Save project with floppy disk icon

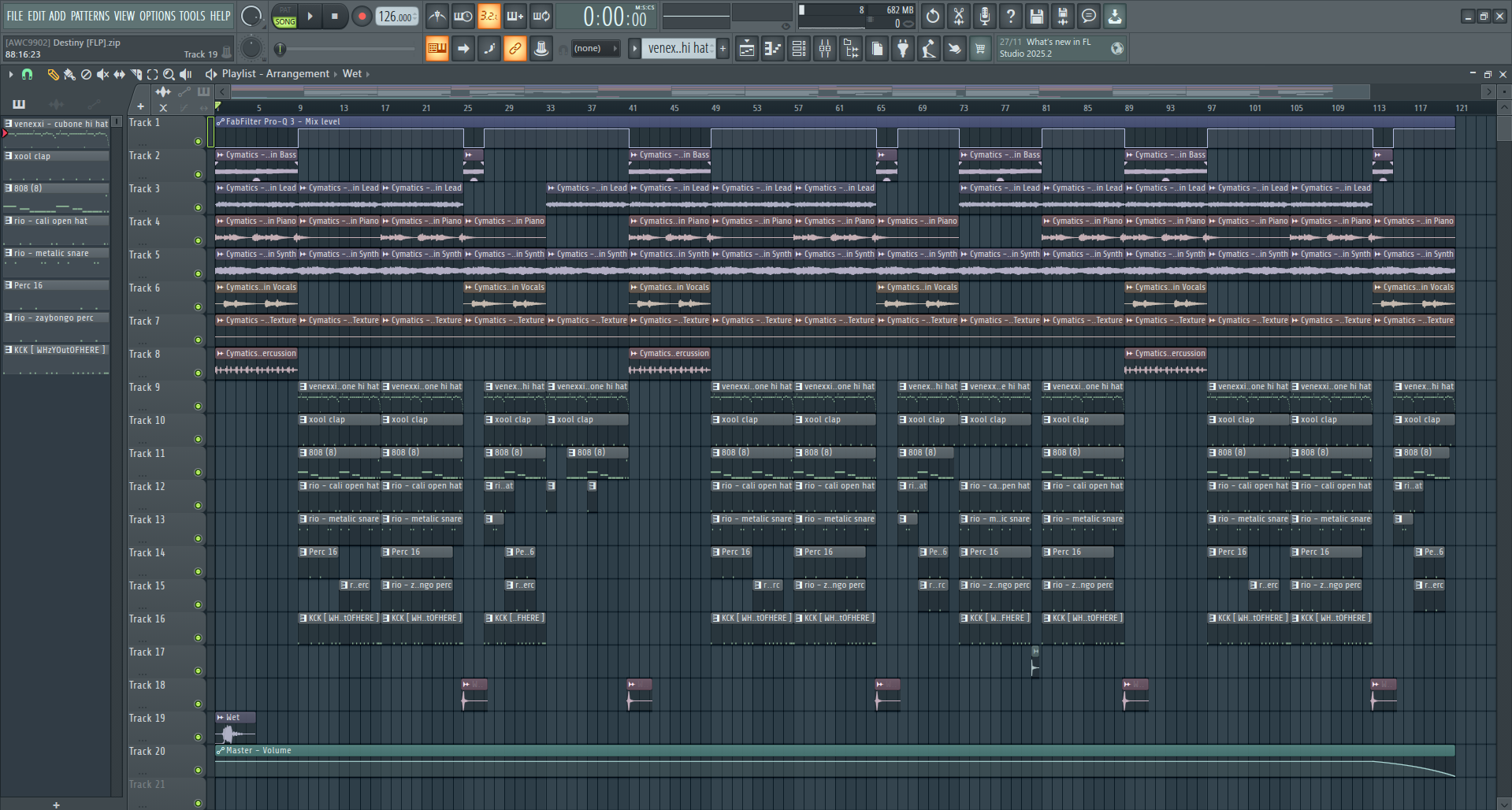click(1037, 16)
